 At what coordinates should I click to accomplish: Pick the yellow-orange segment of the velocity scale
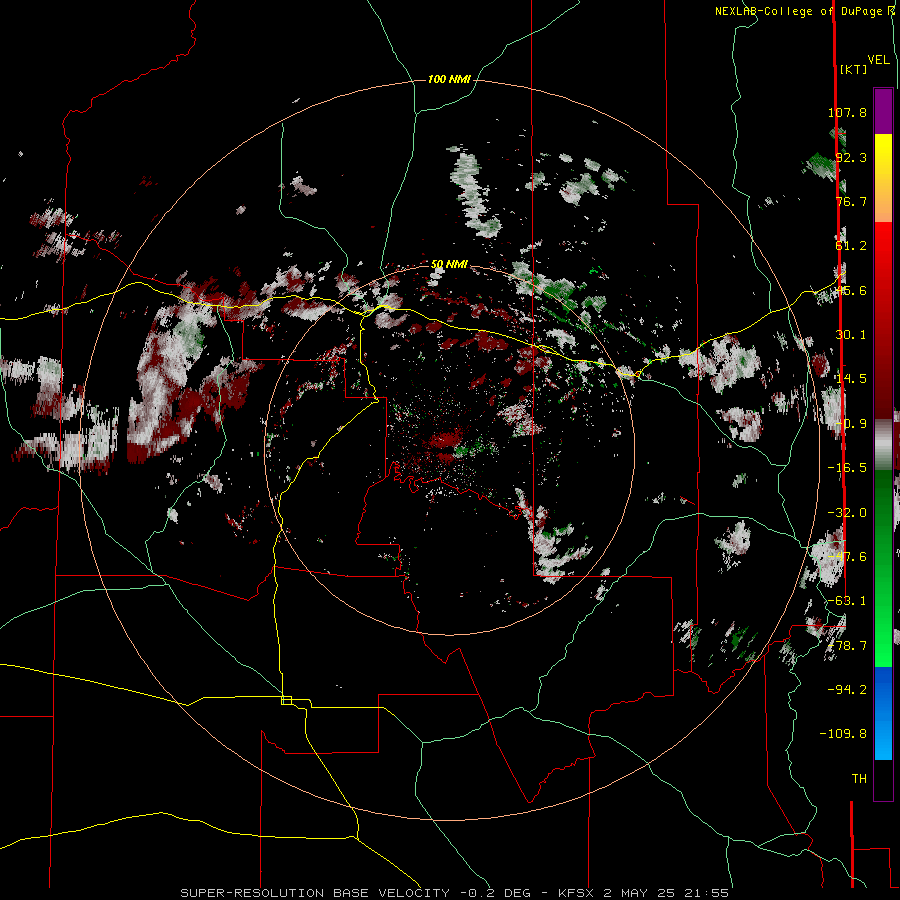[883, 178]
